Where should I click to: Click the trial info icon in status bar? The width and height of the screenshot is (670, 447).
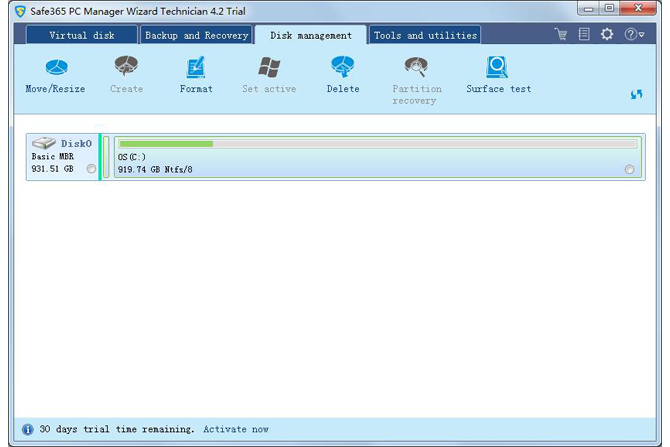(27, 429)
